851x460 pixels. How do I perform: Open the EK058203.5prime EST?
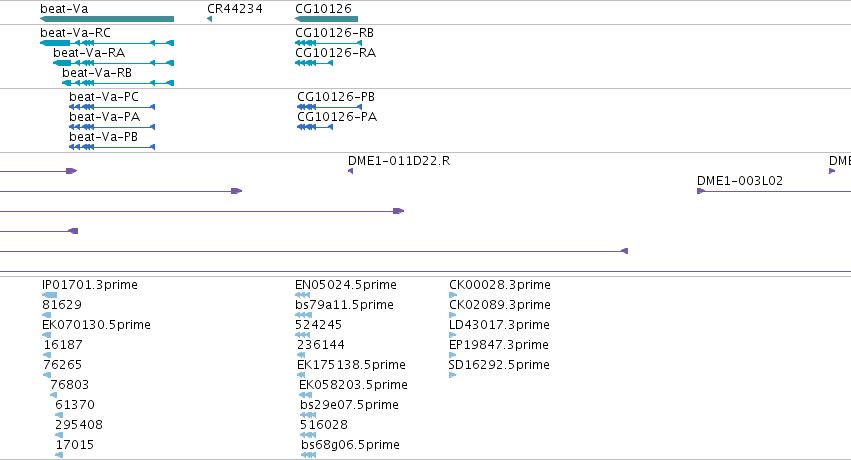pyautogui.click(x=353, y=385)
